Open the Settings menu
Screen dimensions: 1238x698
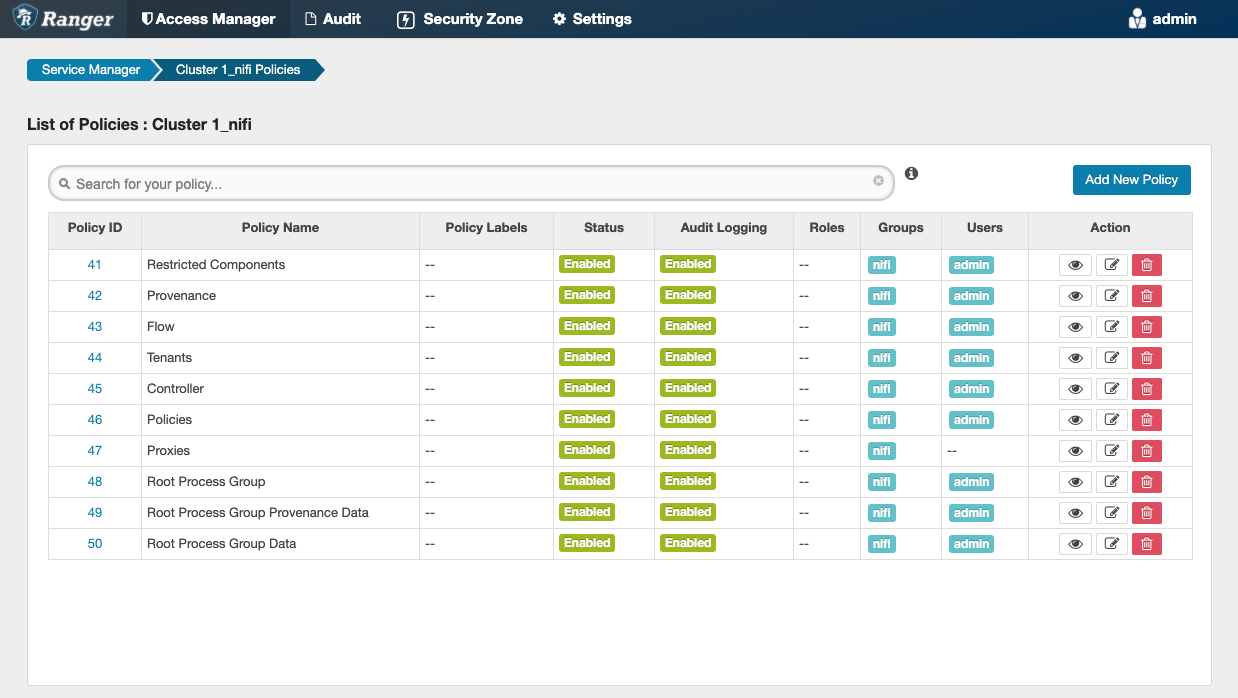pos(592,19)
